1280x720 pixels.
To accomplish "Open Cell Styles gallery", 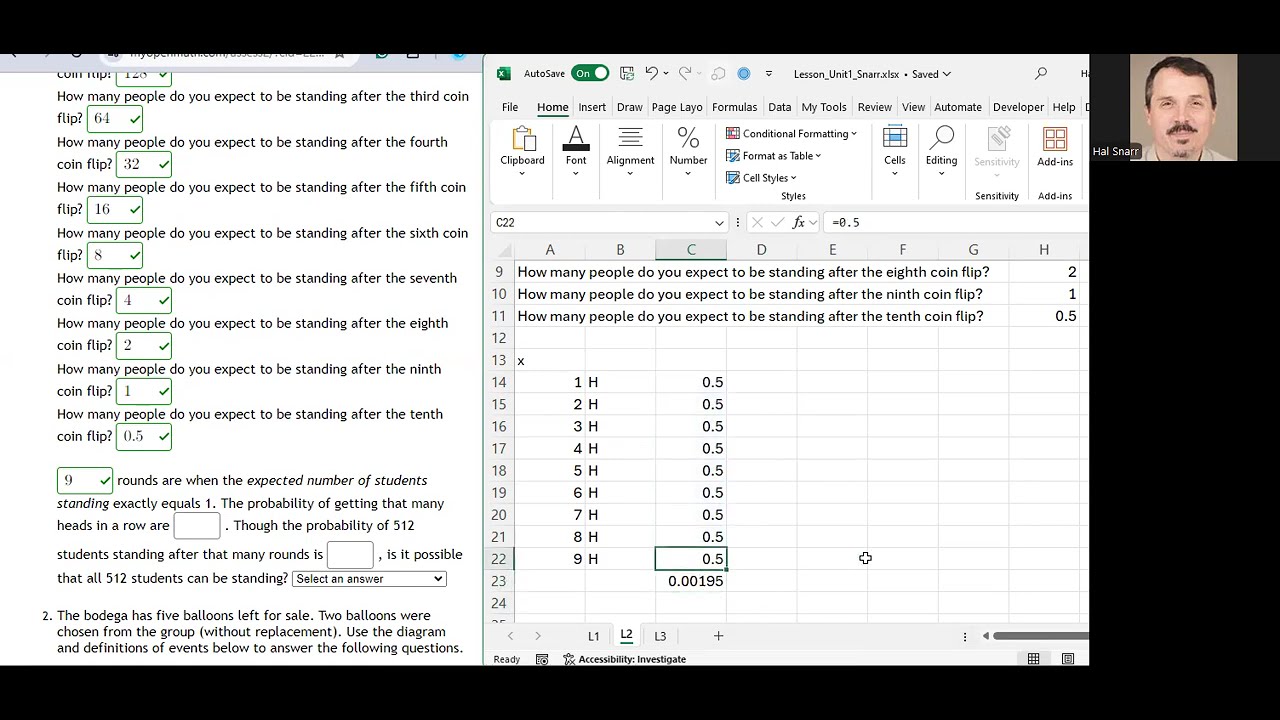I will tap(761, 178).
